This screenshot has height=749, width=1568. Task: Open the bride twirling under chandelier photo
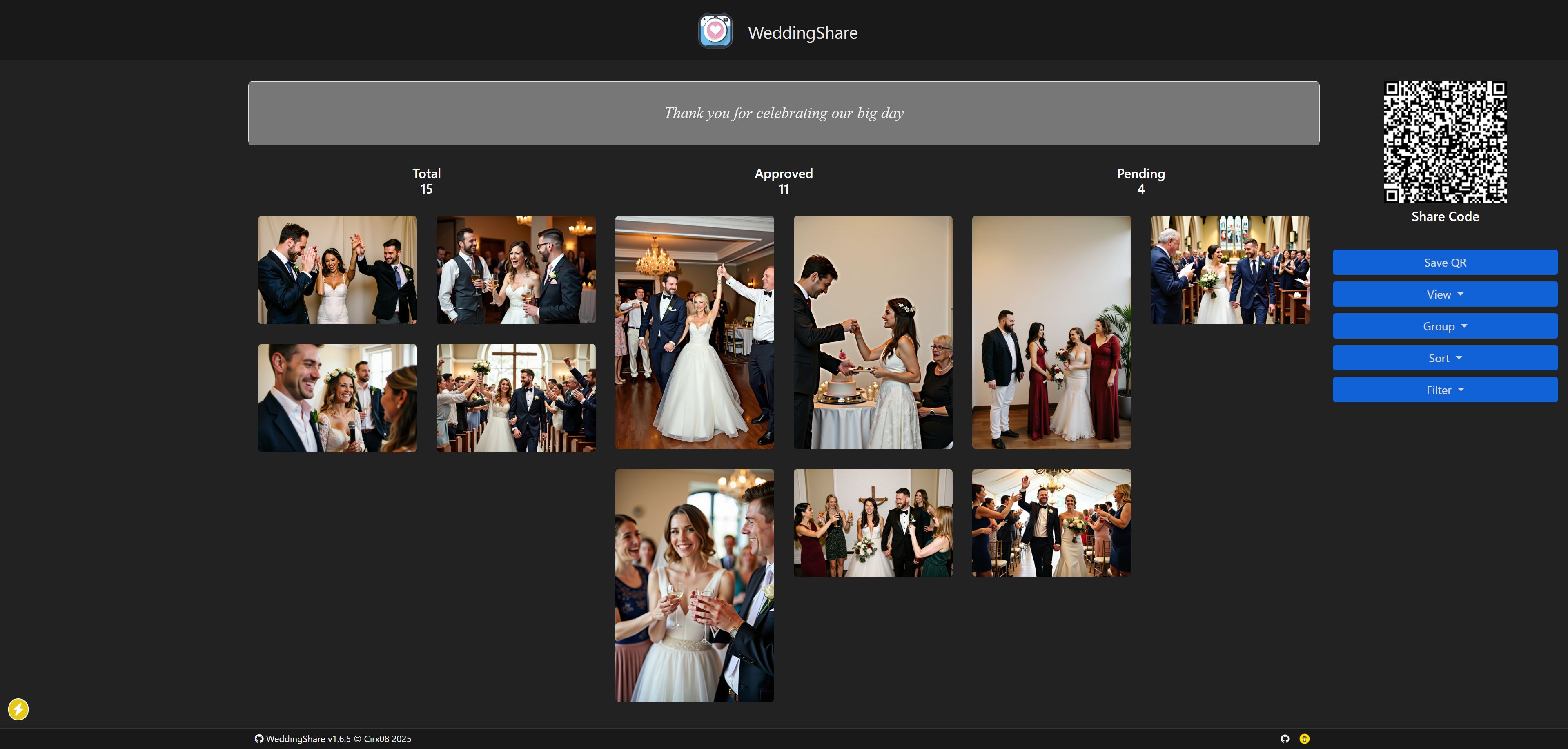694,332
